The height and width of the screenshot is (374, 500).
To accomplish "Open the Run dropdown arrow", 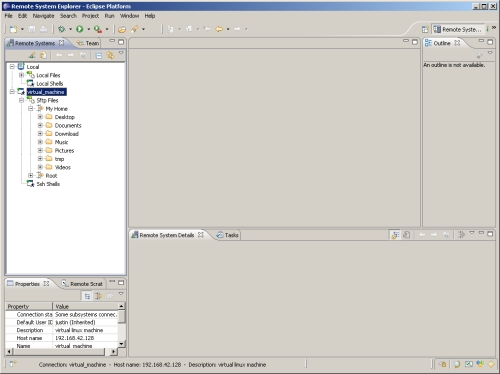I will pyautogui.click(x=88, y=29).
